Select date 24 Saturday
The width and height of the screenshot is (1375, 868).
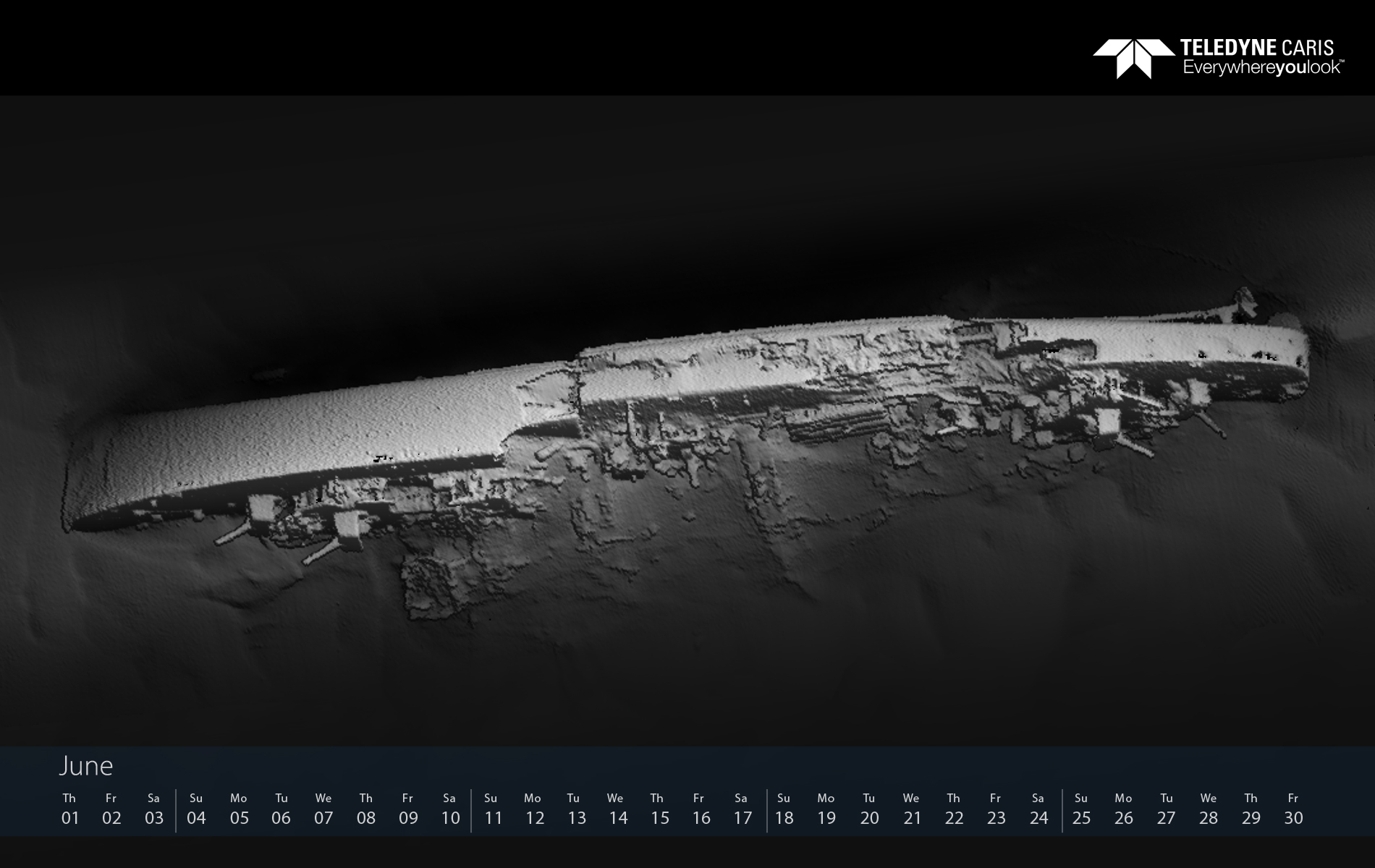tap(1038, 809)
